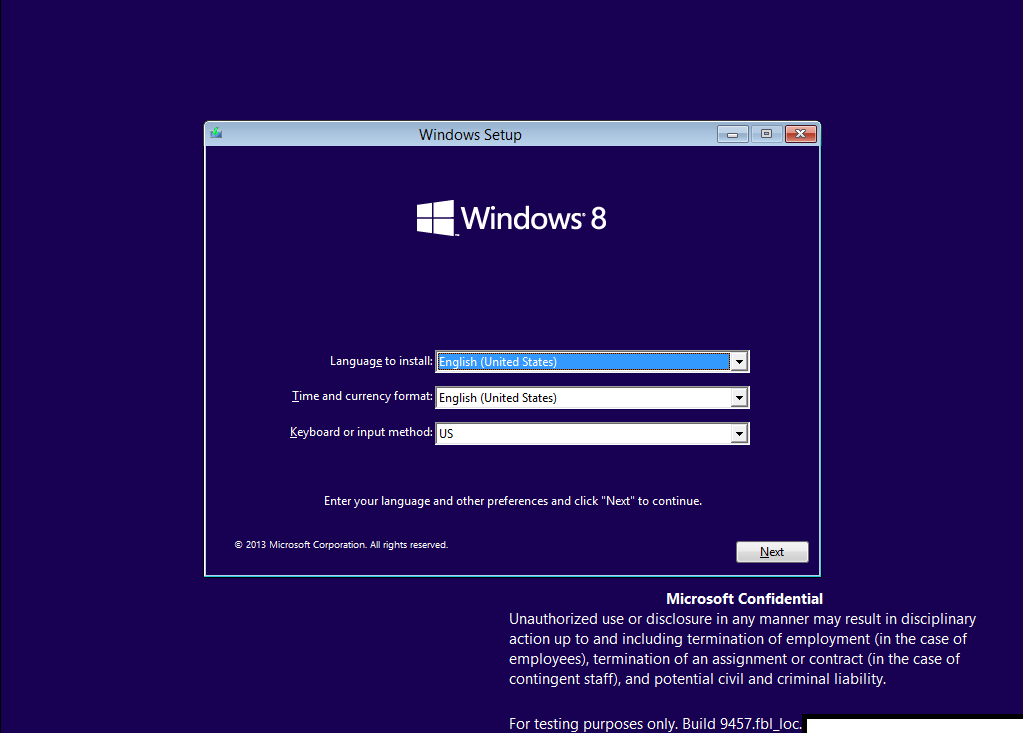Open the Language to install dropdown arrow

pyautogui.click(x=739, y=362)
